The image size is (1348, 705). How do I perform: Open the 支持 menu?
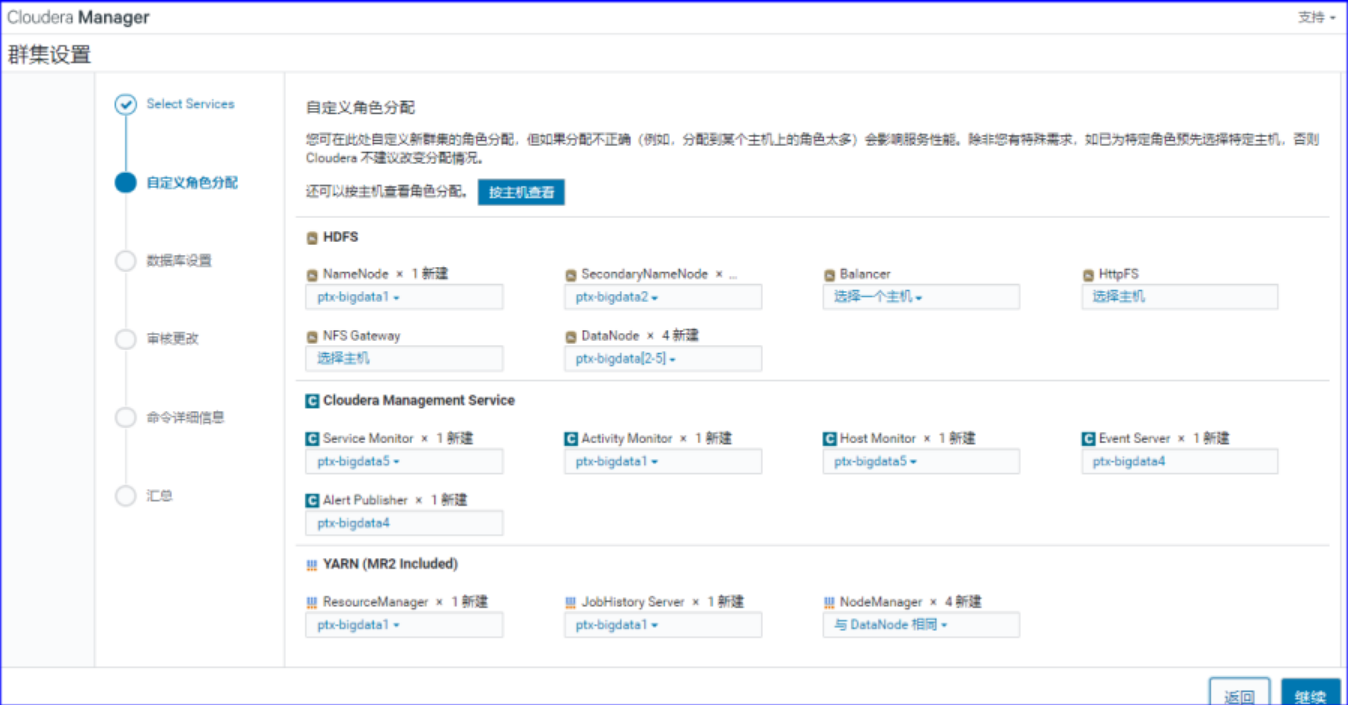[1316, 17]
